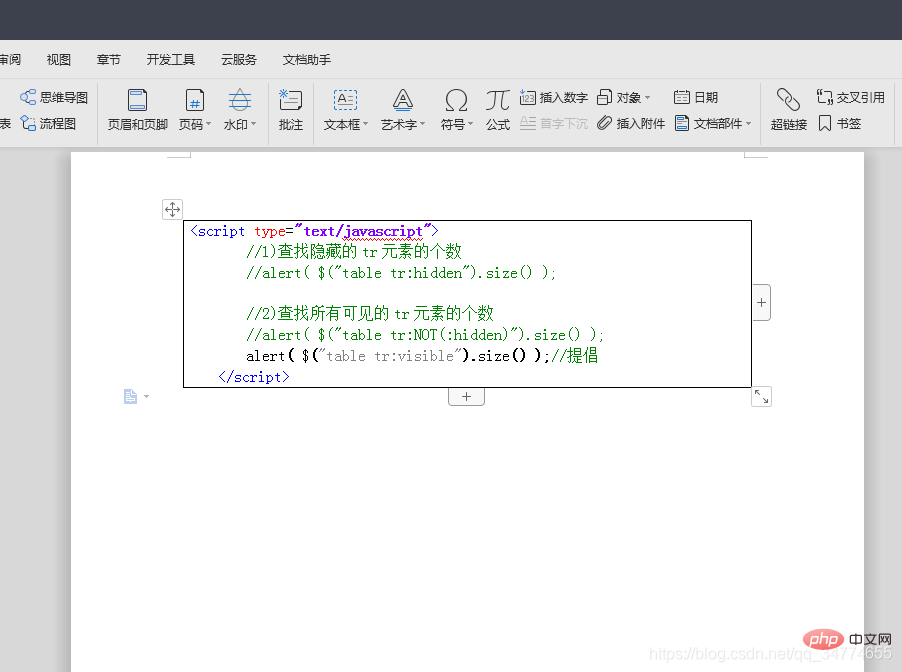The width and height of the screenshot is (902, 672).
Task: Click the 思维导图 mind map icon
Action: tap(29, 97)
